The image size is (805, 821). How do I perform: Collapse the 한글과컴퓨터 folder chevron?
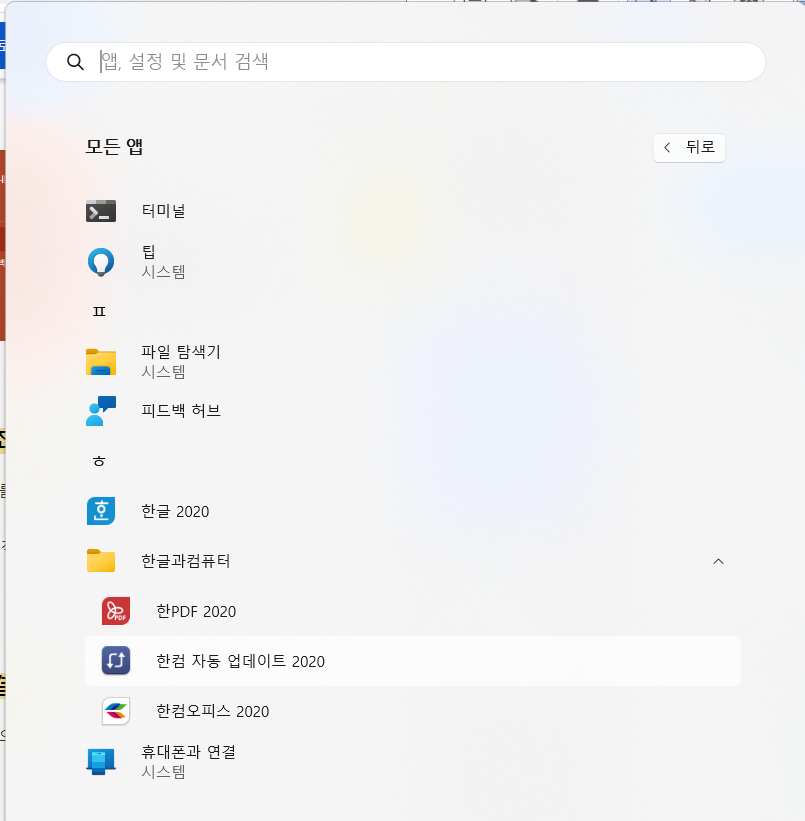pos(718,561)
